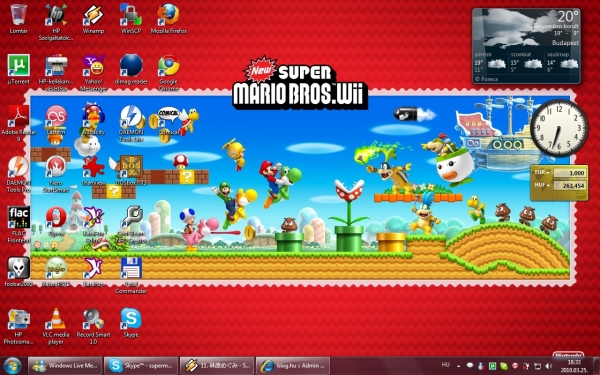The height and width of the screenshot is (375, 600).
Task: Click the EUR amount field showing 1,000
Action: point(570,173)
